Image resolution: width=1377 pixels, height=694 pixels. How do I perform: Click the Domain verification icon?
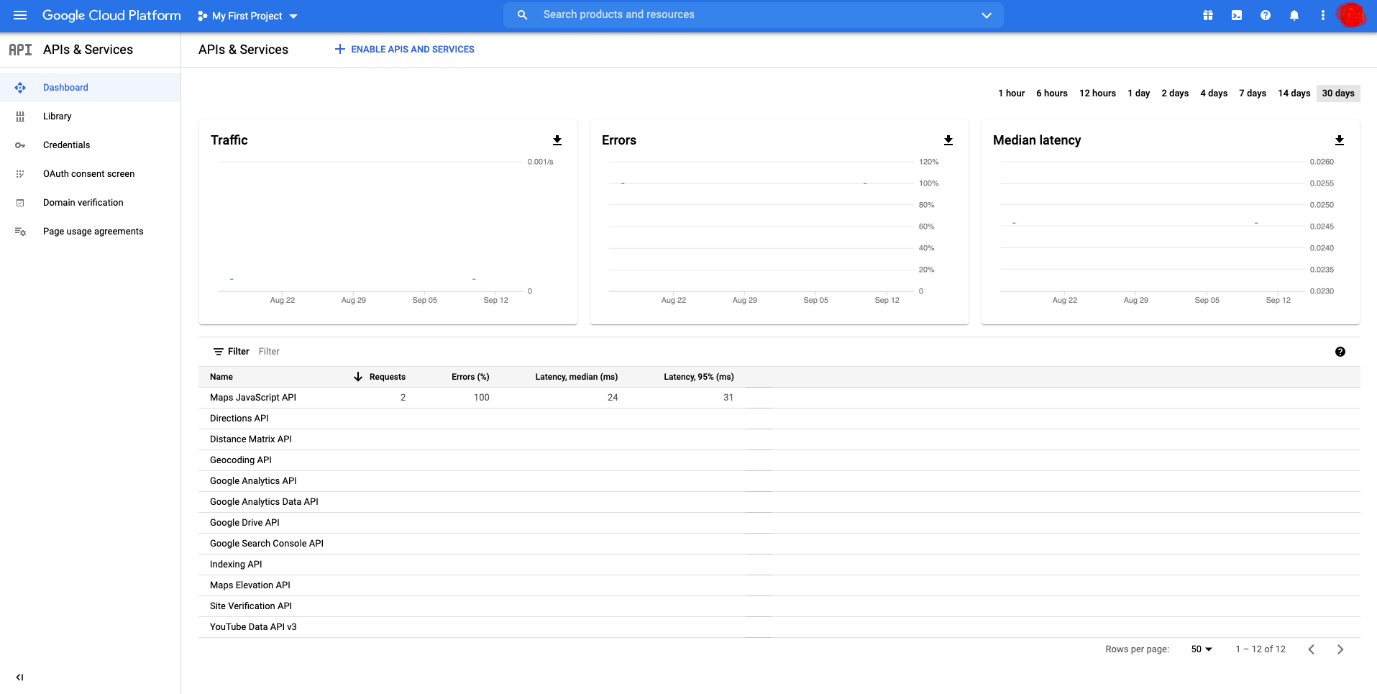click(x=20, y=203)
